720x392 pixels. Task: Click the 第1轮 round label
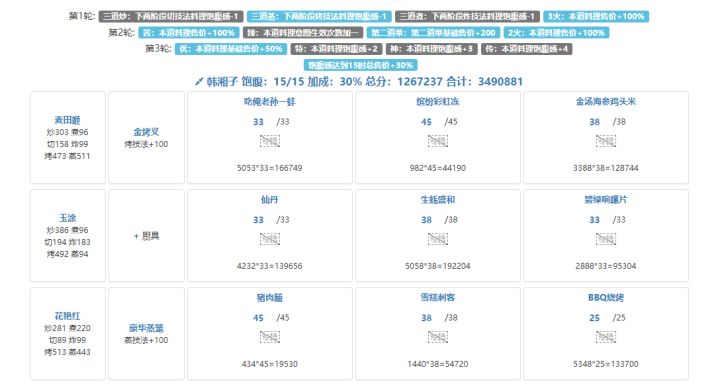coord(82,16)
